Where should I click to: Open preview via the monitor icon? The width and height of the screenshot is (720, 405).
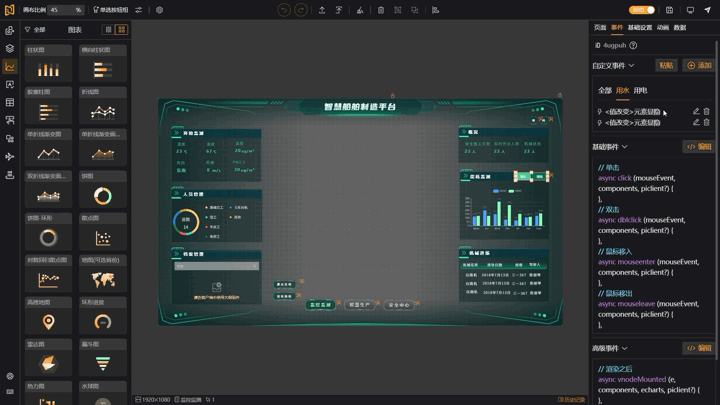690,10
